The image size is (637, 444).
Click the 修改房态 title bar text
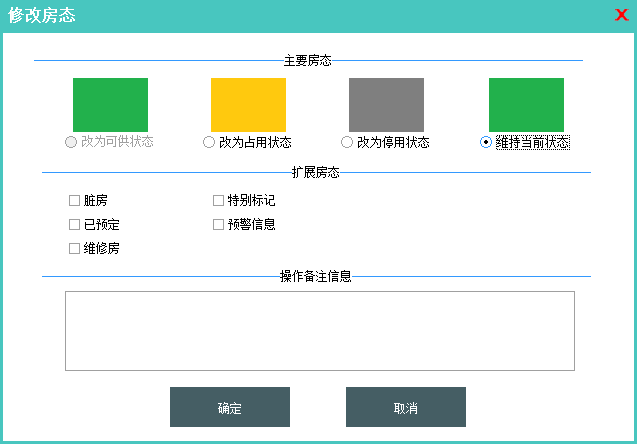(41, 15)
